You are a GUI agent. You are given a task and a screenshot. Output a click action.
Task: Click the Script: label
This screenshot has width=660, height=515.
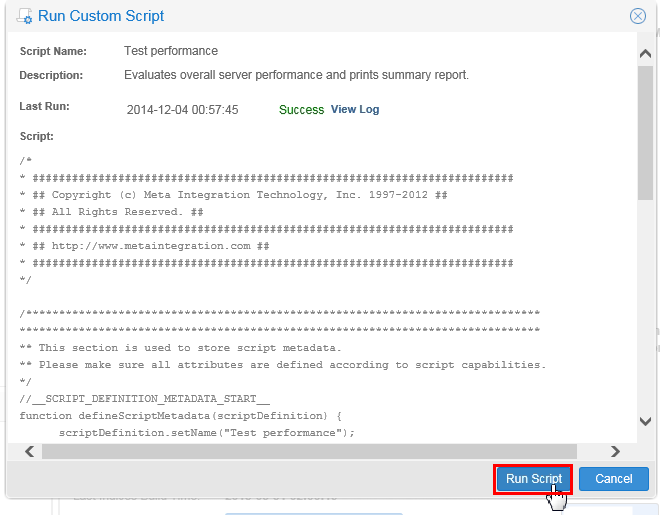pyautogui.click(x=37, y=136)
